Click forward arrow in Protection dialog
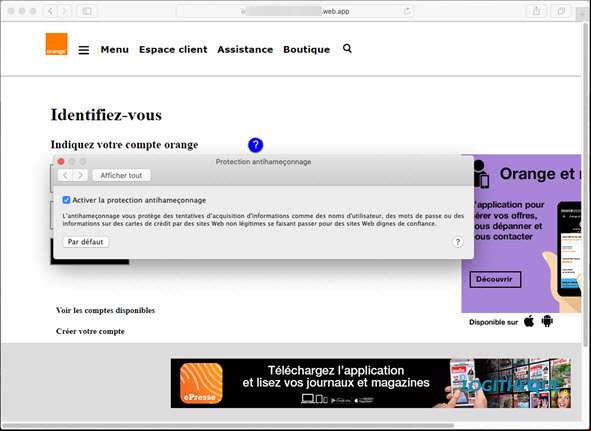591x431 pixels. pos(80,175)
